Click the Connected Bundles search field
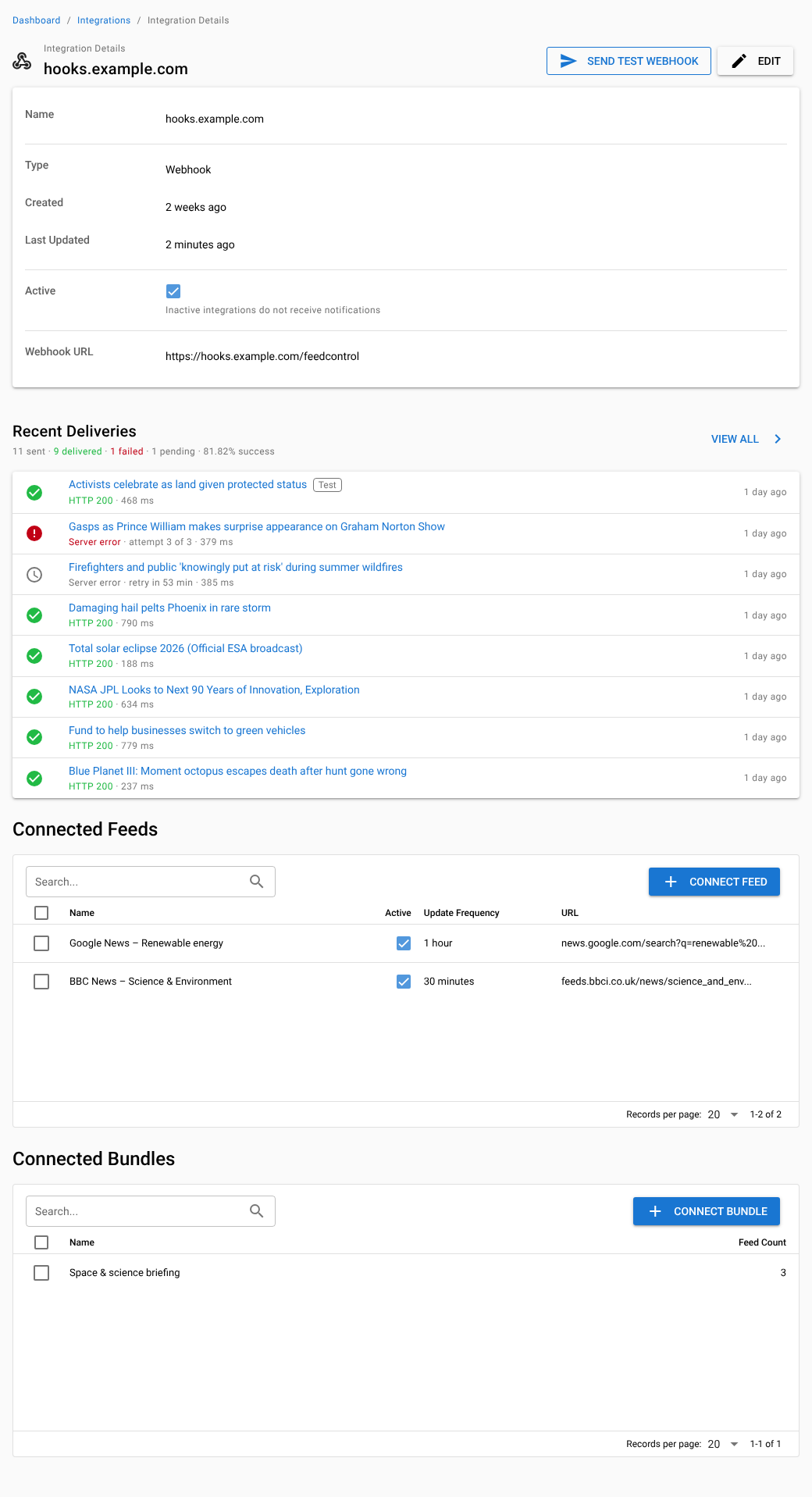This screenshot has height=1497, width=812. point(151,1211)
